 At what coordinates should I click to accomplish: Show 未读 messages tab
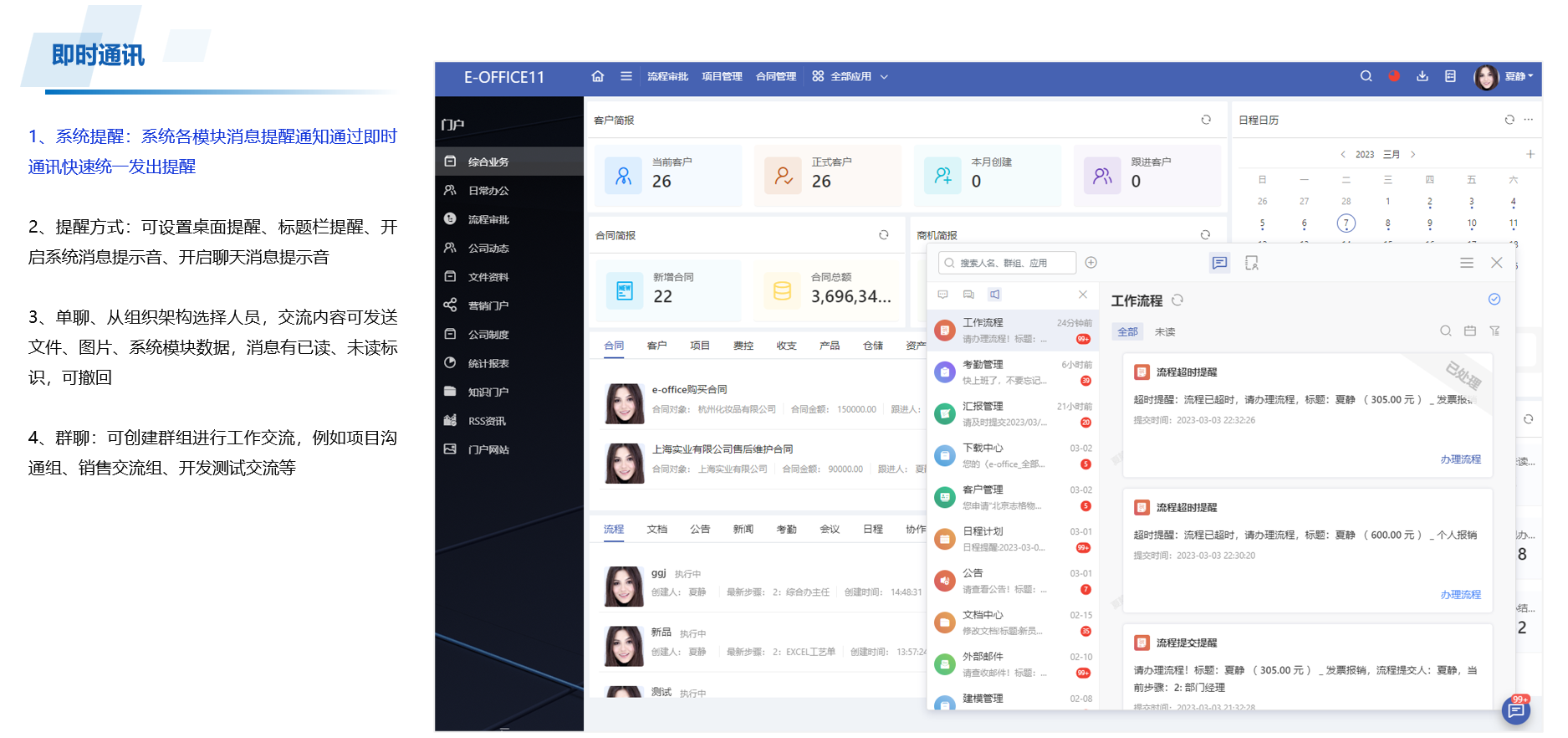1165,332
